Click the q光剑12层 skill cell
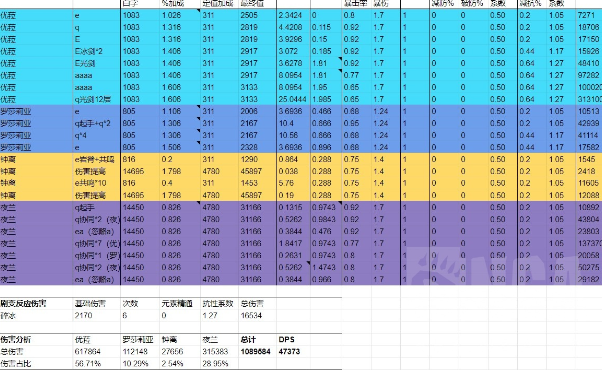The width and height of the screenshot is (602, 370). [97, 99]
